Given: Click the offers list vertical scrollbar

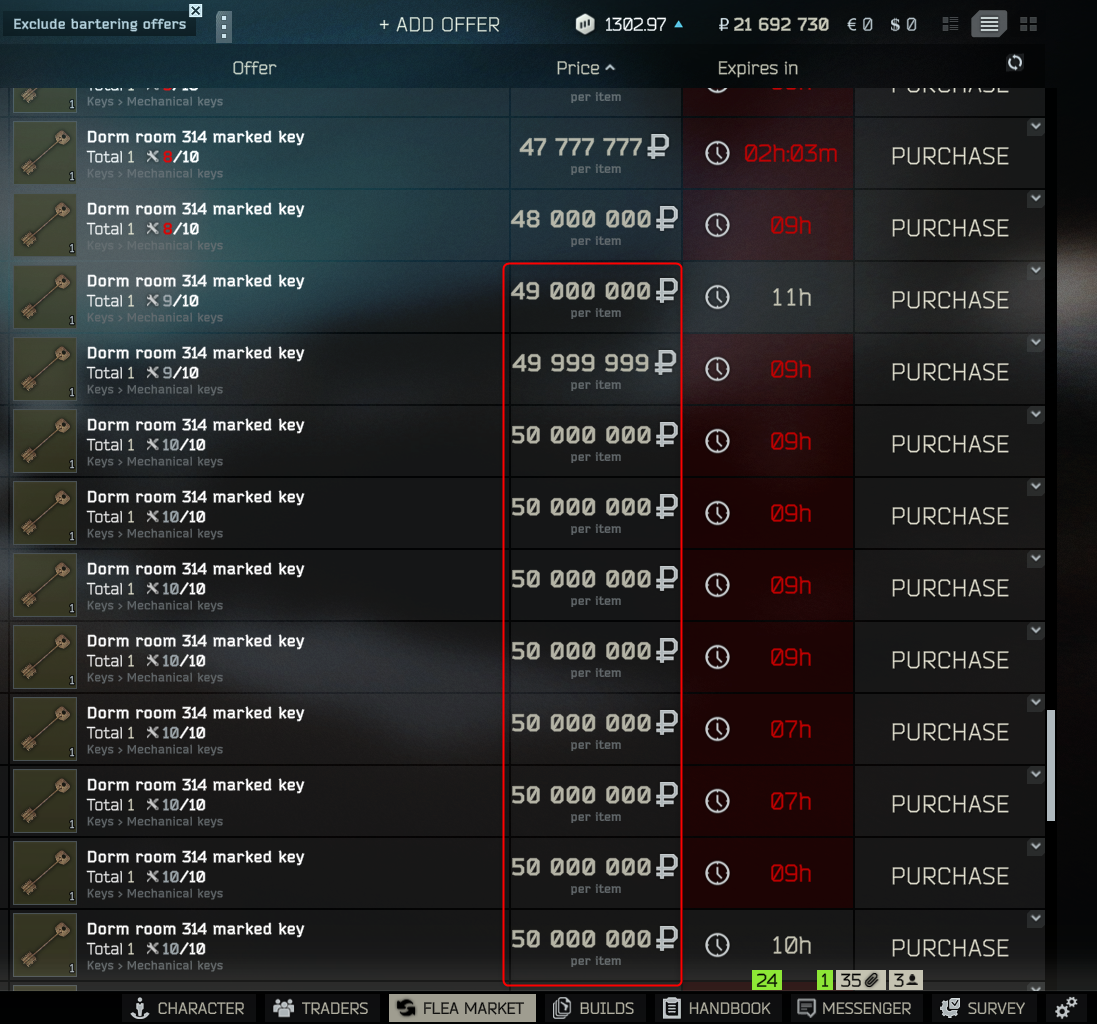Looking at the screenshot, I should pos(1051,765).
